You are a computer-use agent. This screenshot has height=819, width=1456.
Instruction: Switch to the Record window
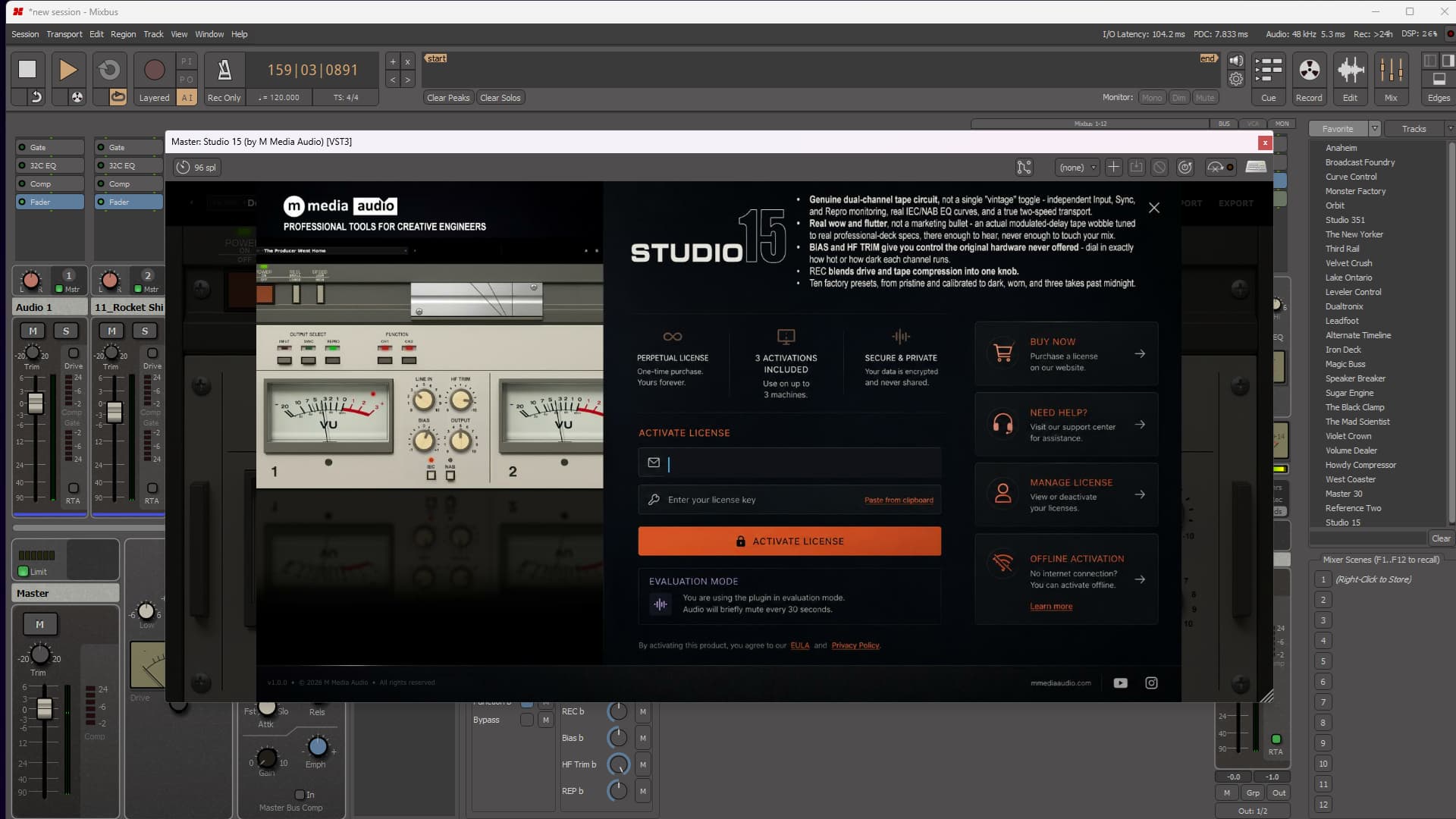coord(1309,78)
